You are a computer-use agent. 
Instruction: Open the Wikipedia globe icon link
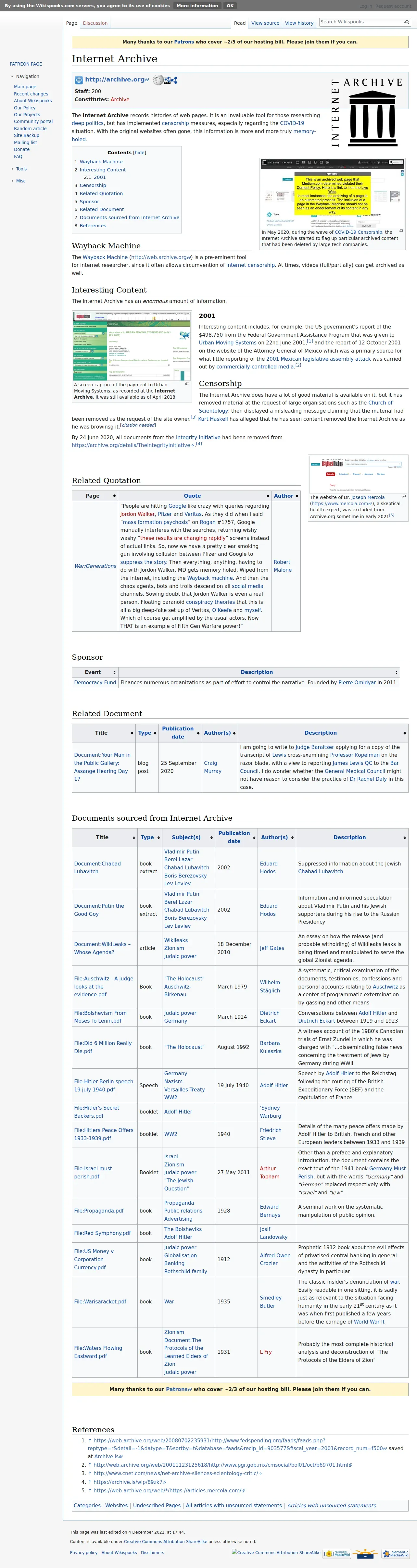158,80
